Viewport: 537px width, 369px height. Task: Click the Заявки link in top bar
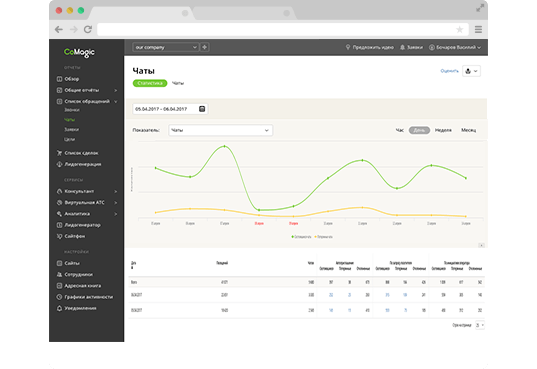pyautogui.click(x=415, y=47)
